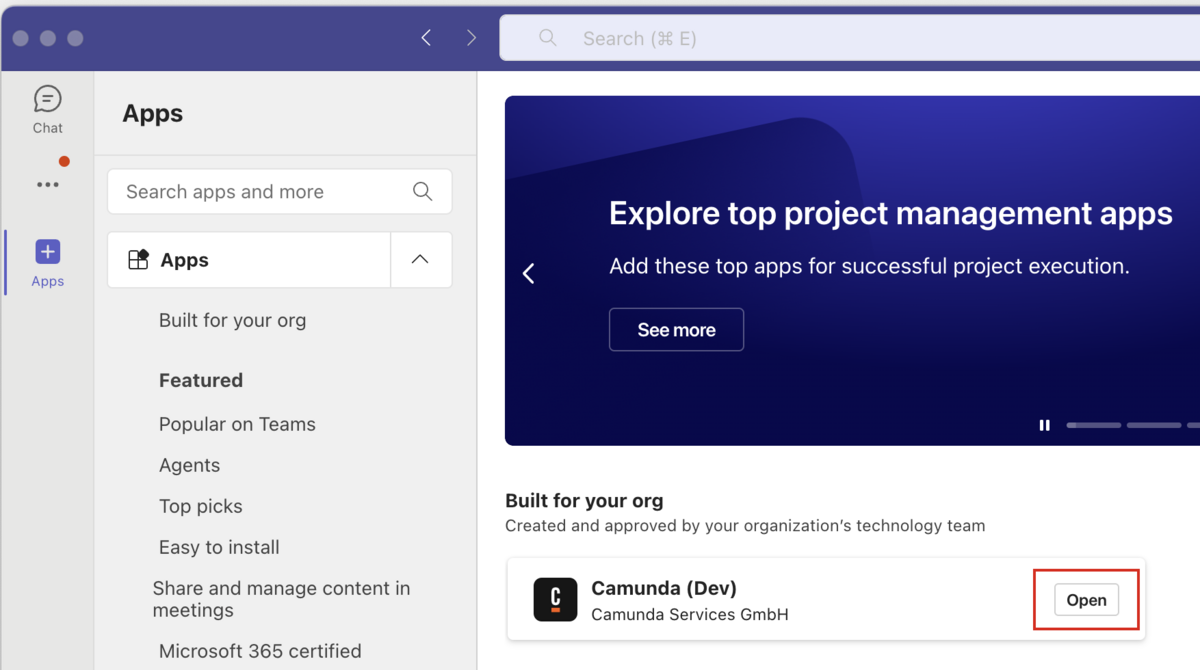
Task: Open the Camunda (Dev) app
Action: [1086, 599]
